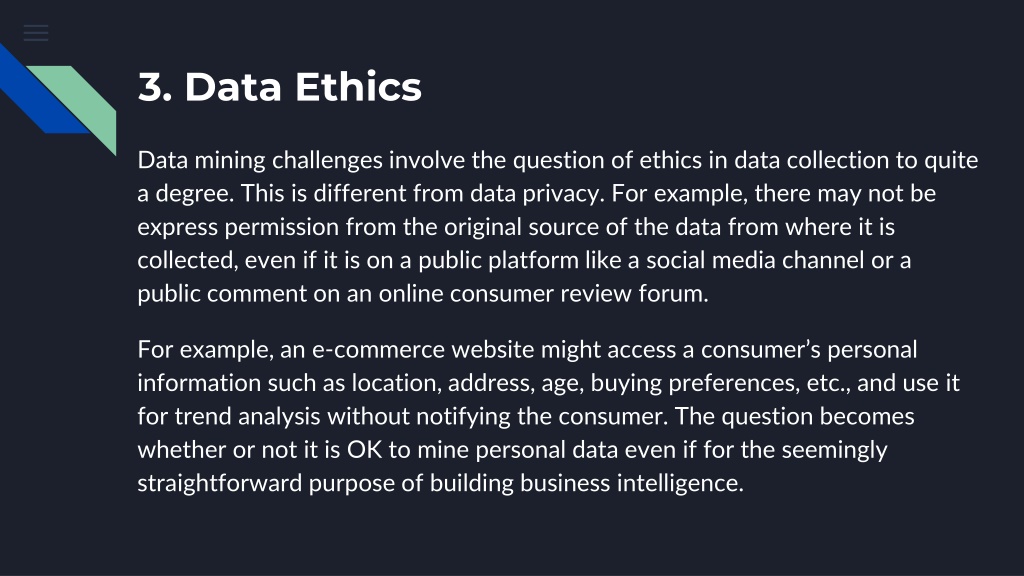
Task: Open the hamburger menu icon
Action: pos(36,33)
